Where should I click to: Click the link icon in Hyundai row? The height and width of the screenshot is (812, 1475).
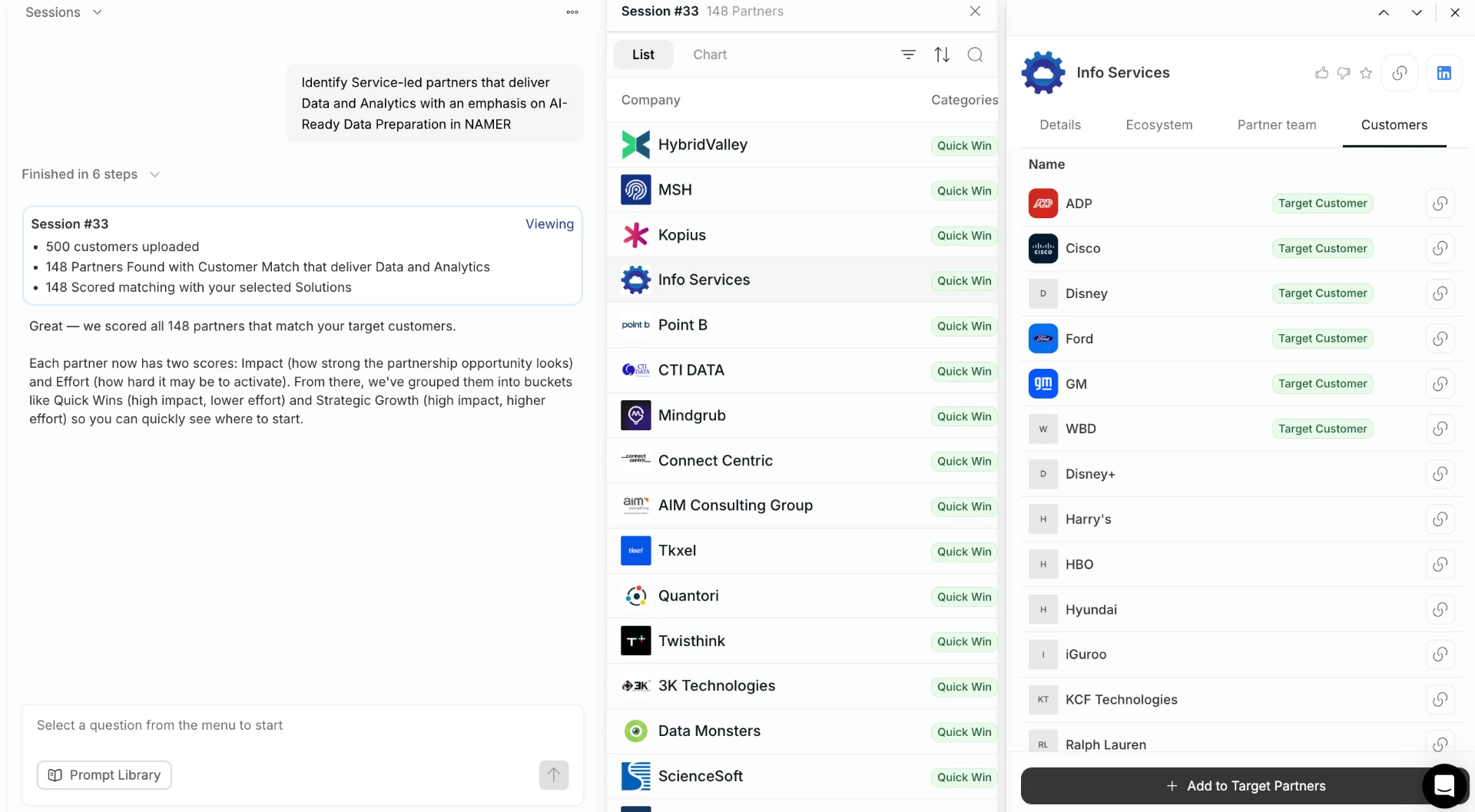point(1440,610)
